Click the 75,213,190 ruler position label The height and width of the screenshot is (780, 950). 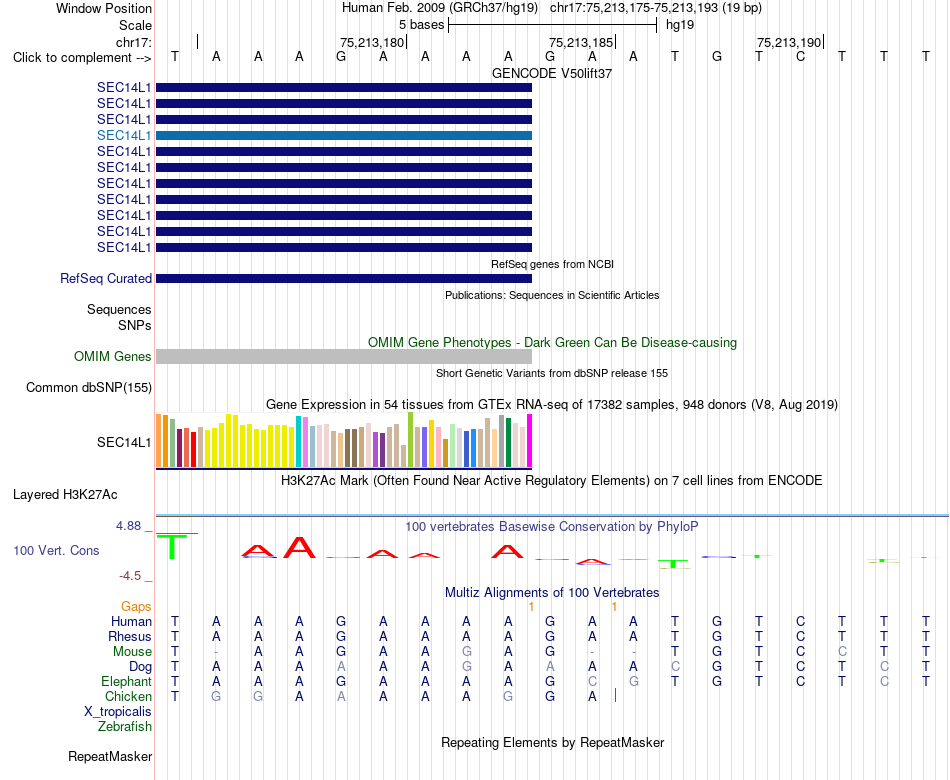pos(789,42)
